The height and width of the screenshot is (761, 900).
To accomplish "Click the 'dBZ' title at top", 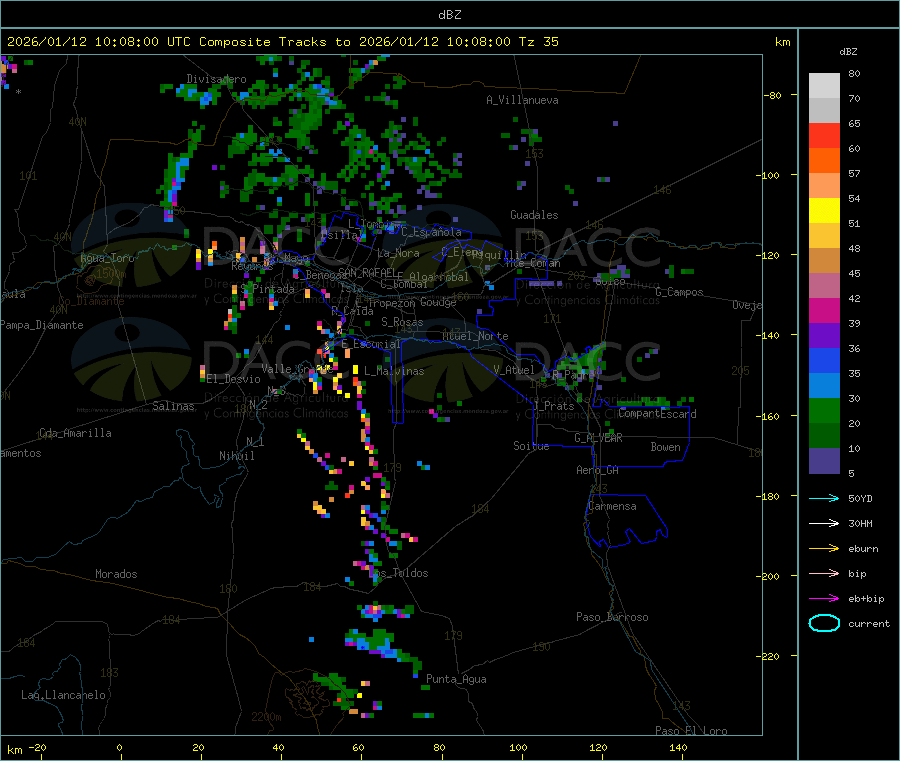I will (449, 15).
